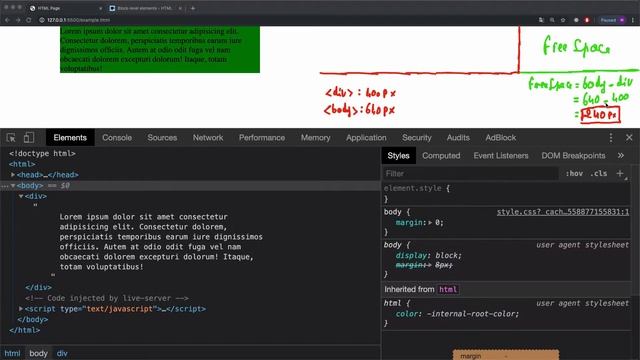
Task: Open the Event Listeners sidebar tab
Action: click(x=501, y=156)
